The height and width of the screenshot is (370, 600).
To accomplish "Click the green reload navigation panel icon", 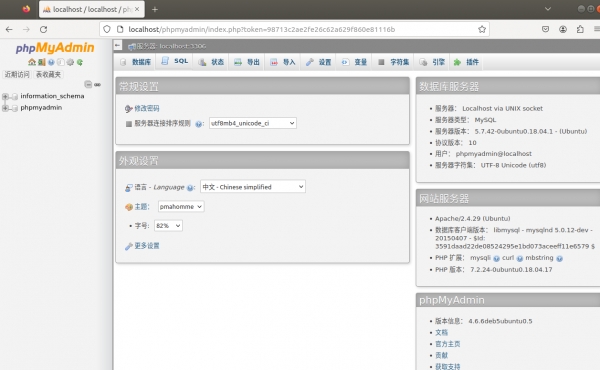I will click(x=80, y=62).
